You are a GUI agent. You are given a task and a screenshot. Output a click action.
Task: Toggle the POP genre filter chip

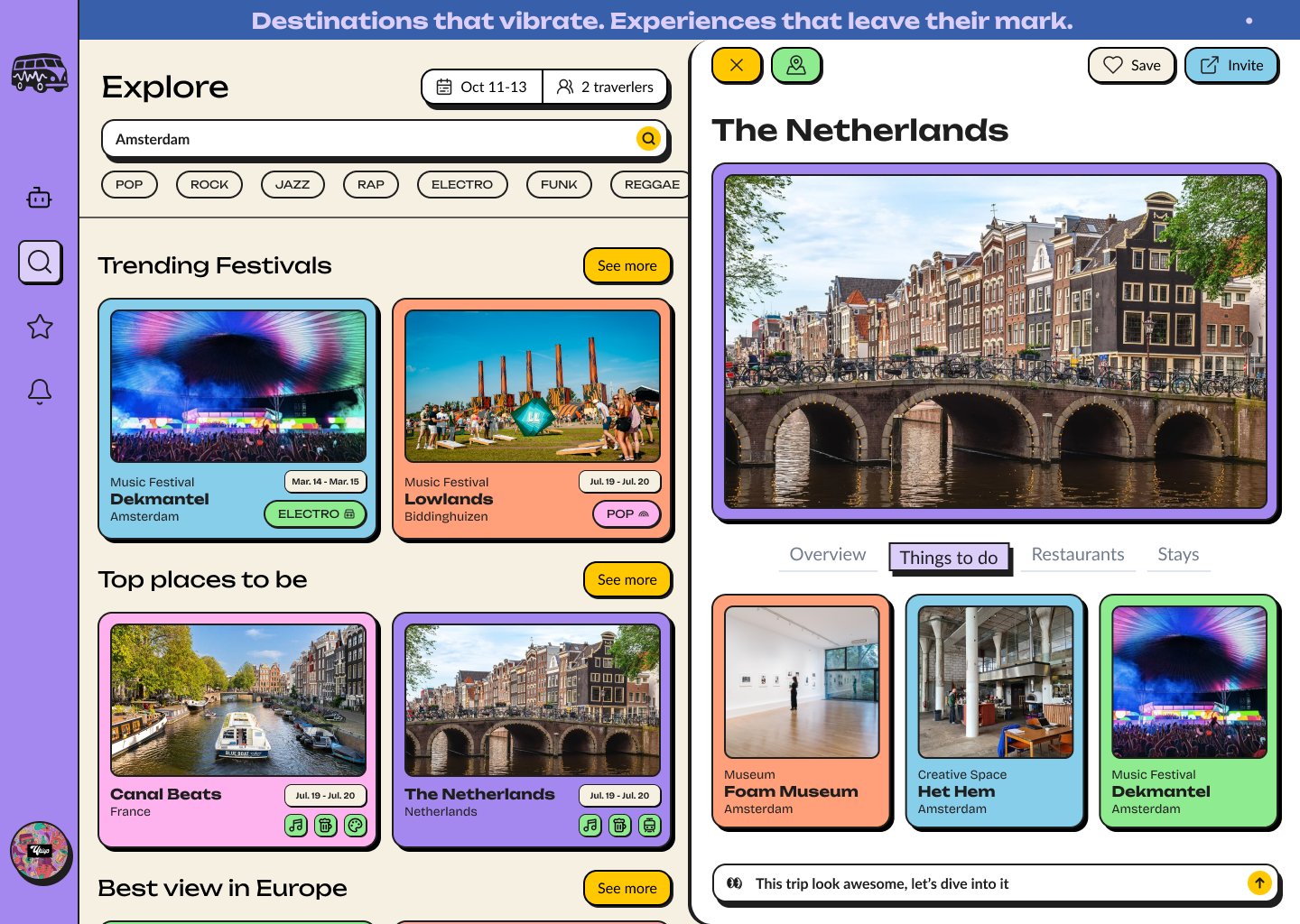point(129,184)
